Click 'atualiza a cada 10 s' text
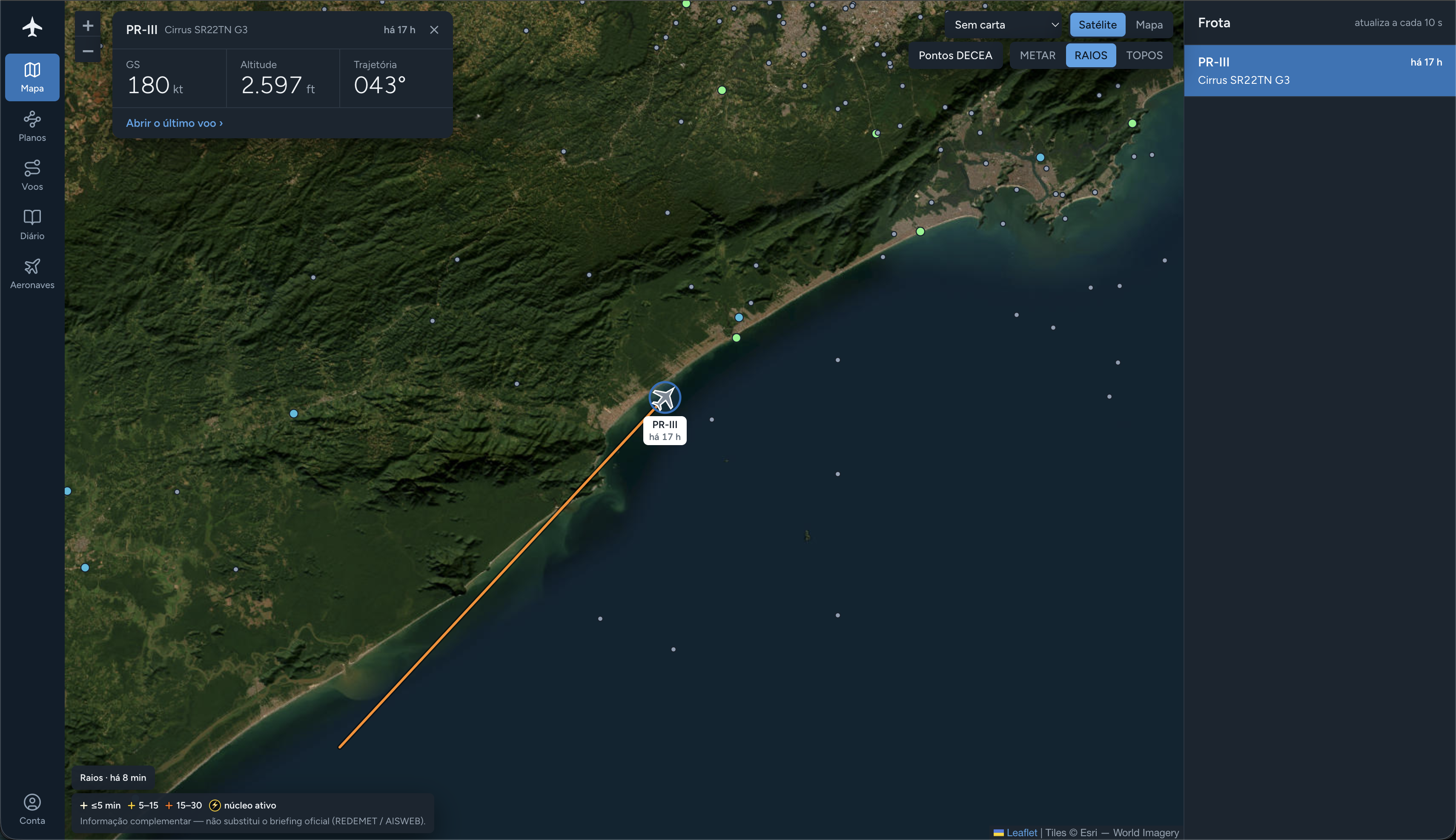 click(x=1398, y=23)
